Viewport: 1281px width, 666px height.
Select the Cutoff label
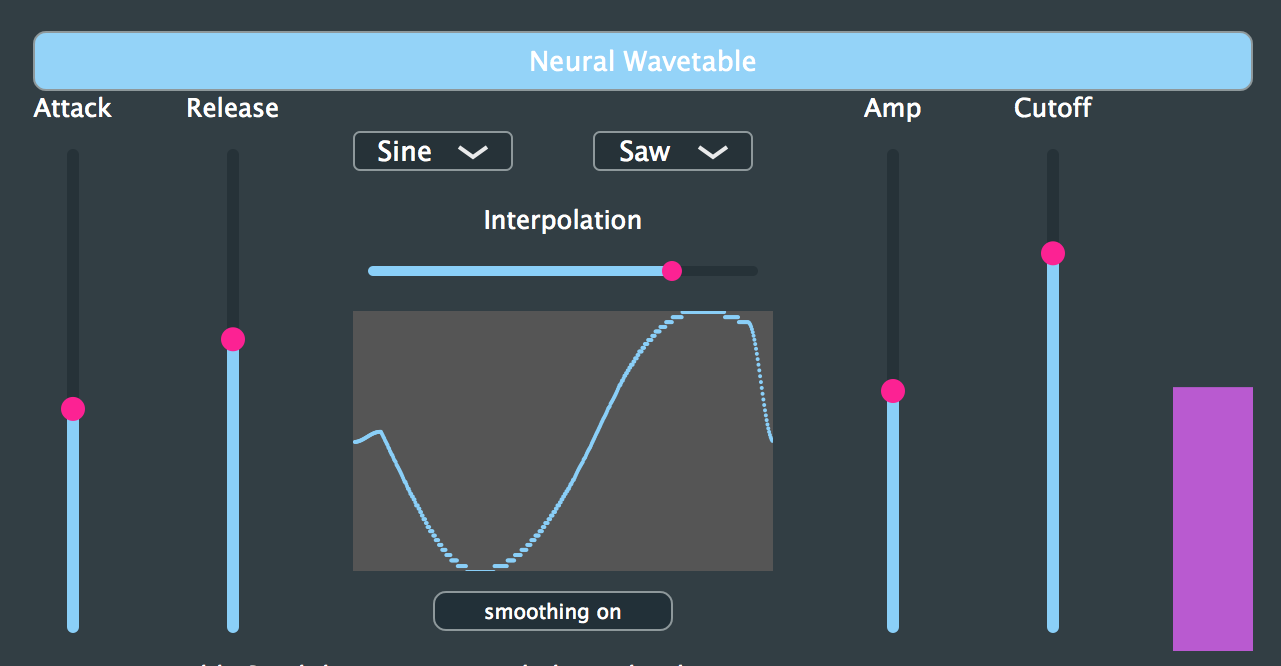[x=1052, y=108]
